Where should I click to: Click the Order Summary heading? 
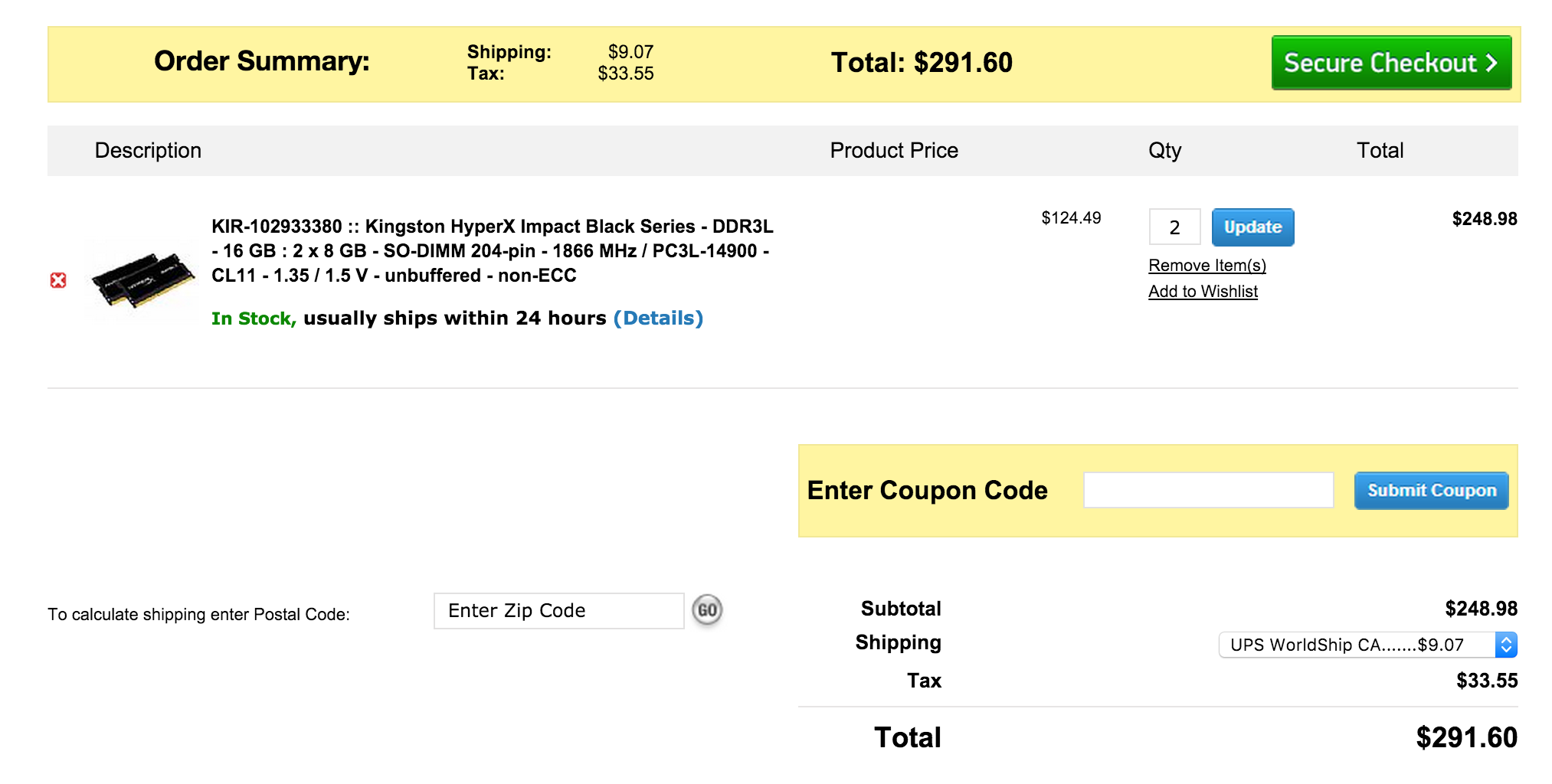(261, 61)
